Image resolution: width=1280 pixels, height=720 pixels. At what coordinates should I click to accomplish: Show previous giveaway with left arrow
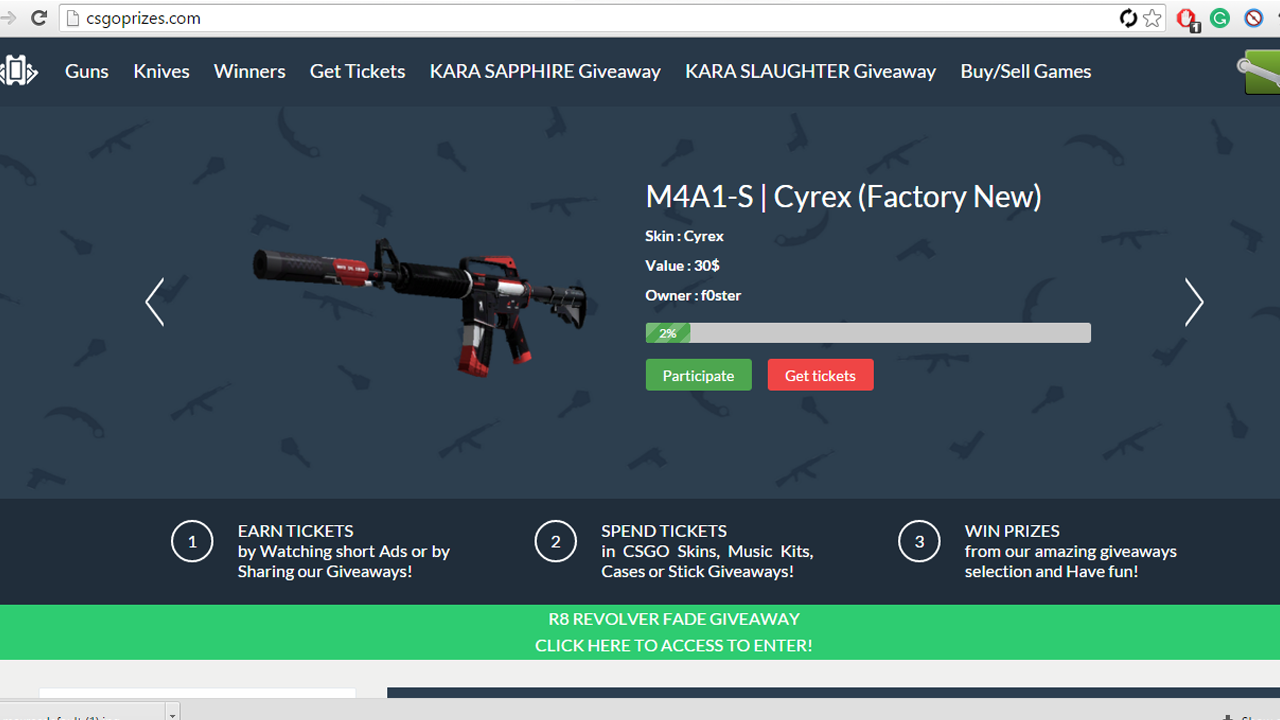[x=155, y=302]
